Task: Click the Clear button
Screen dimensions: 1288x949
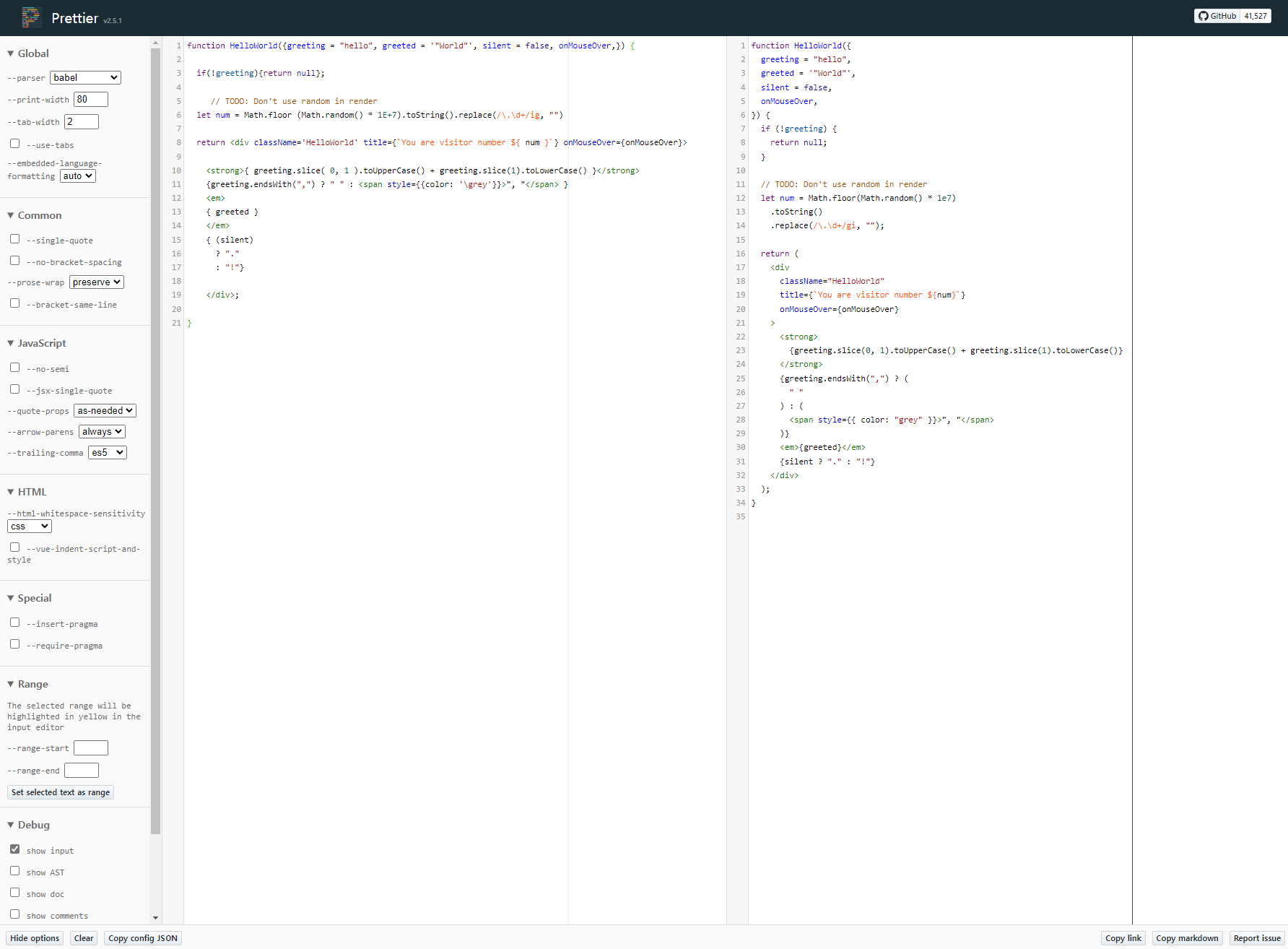Action: point(84,938)
